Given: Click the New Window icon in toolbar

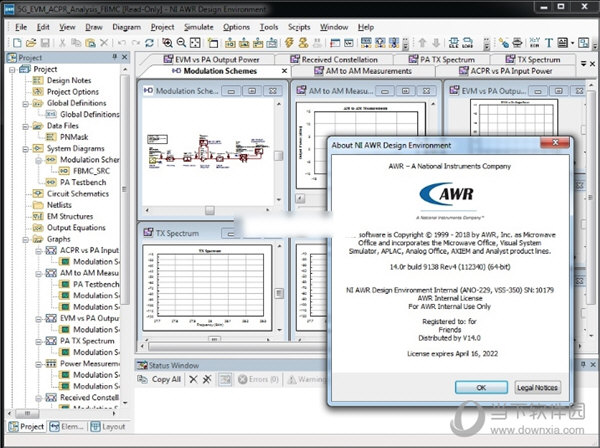Looking at the screenshot, I should [x=213, y=42].
